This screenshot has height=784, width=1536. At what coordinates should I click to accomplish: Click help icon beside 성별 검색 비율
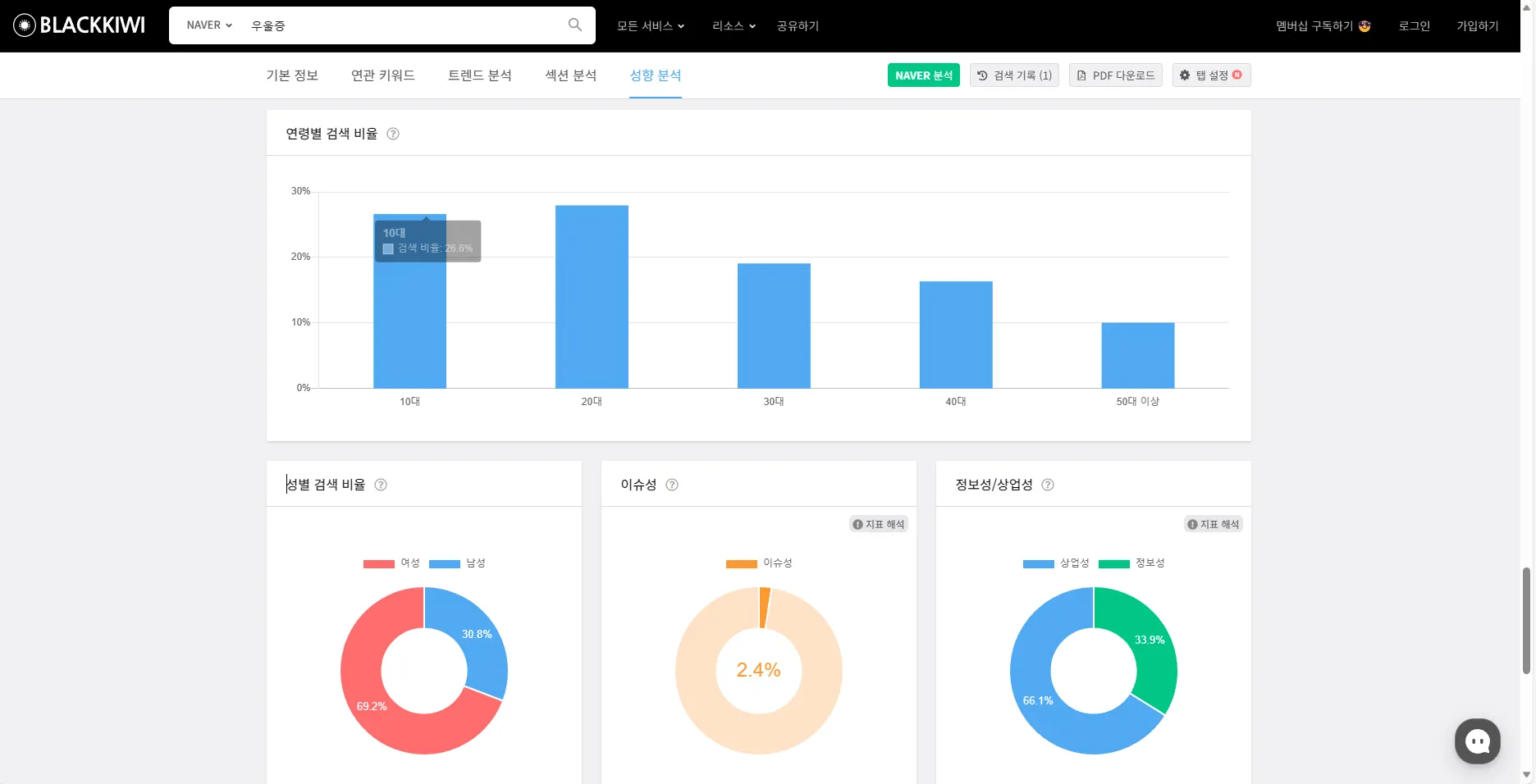tap(381, 485)
